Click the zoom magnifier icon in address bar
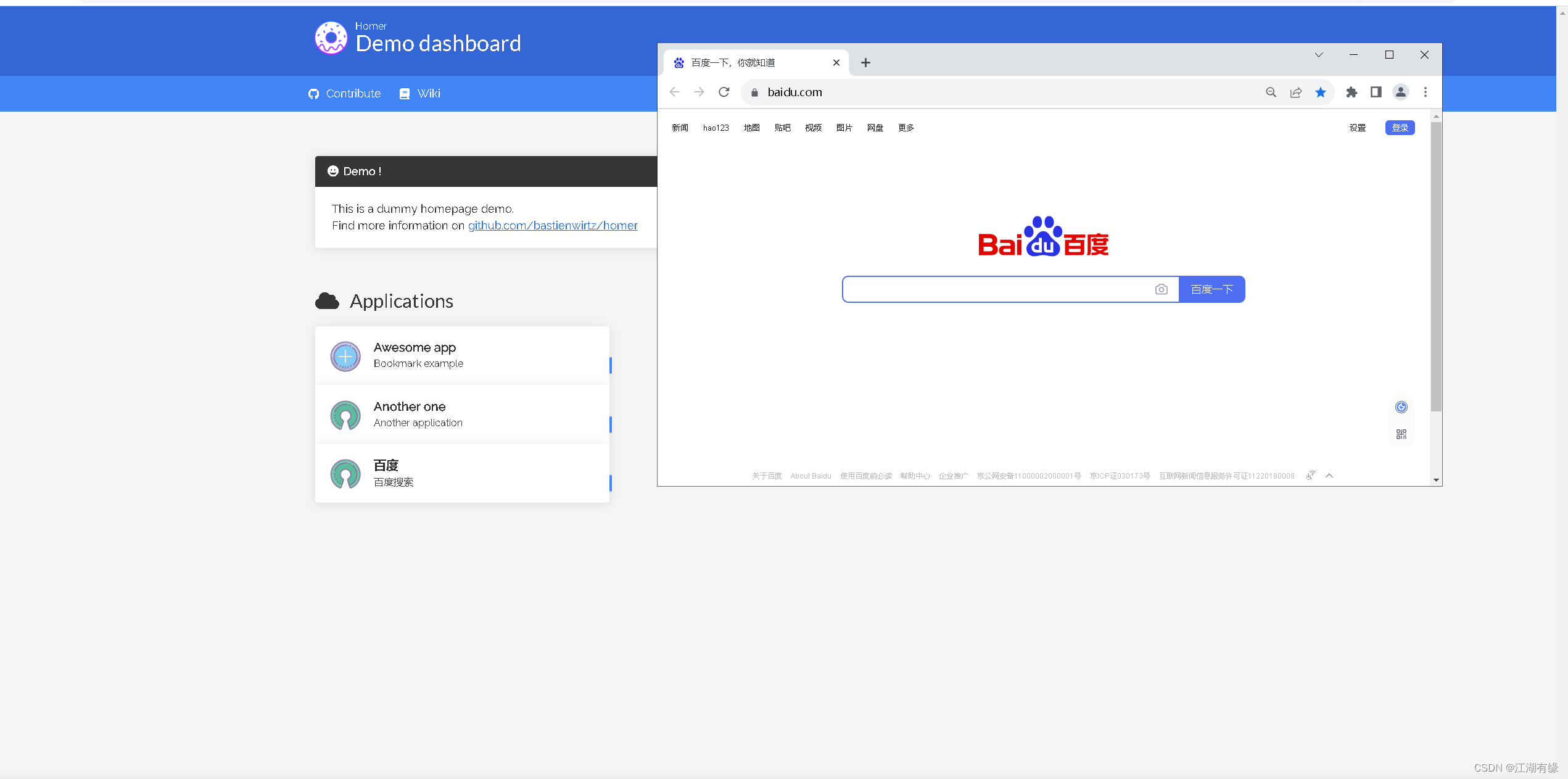The width and height of the screenshot is (1568, 779). click(x=1271, y=92)
